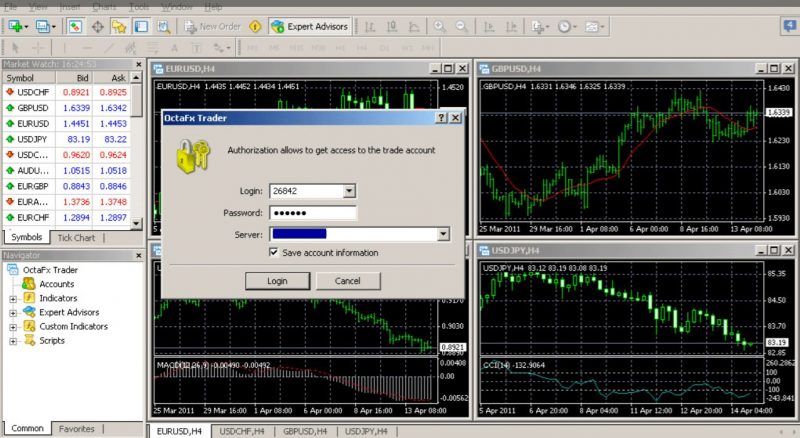Switch to the GBPUSD,H4 chart tab
This screenshot has width=800, height=438.
click(x=305, y=431)
